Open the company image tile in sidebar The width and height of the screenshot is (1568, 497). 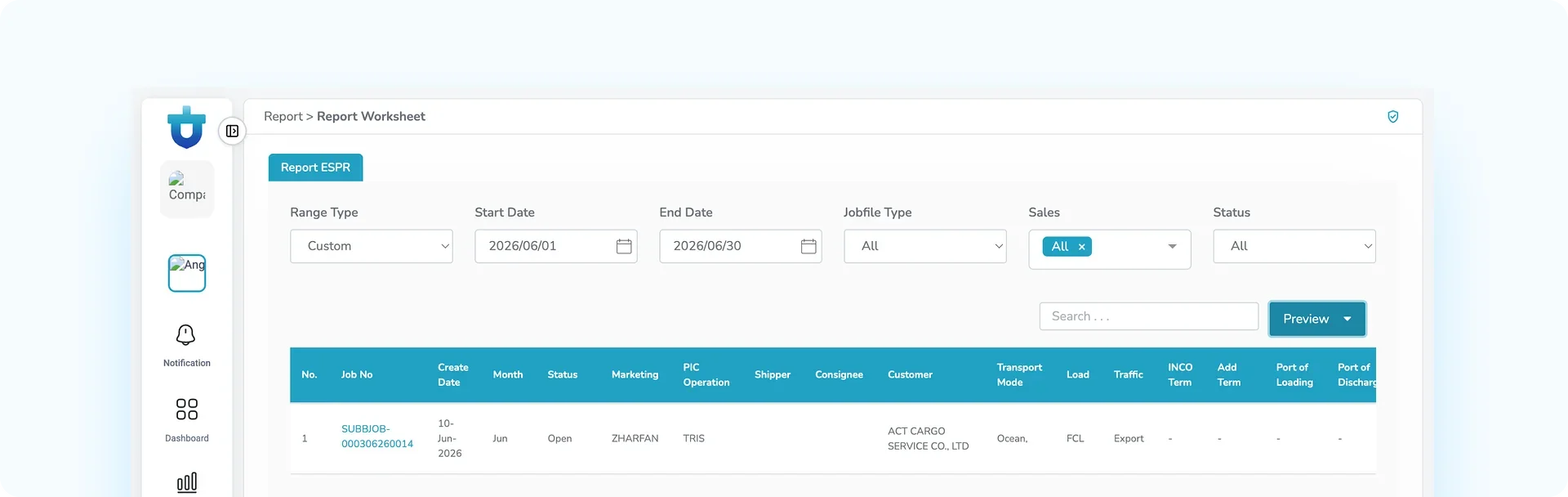point(187,189)
